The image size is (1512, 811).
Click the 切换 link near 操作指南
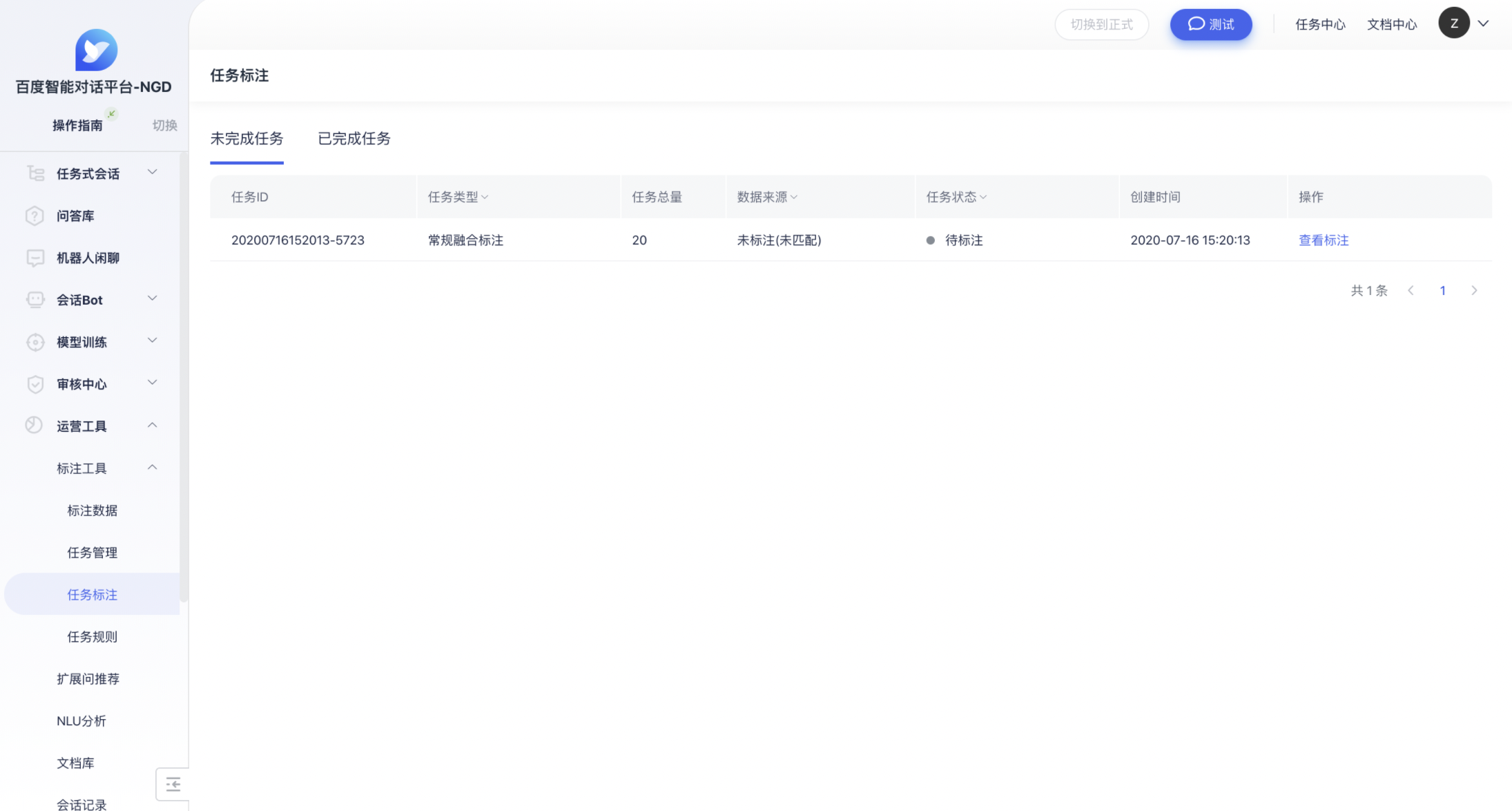coord(164,125)
